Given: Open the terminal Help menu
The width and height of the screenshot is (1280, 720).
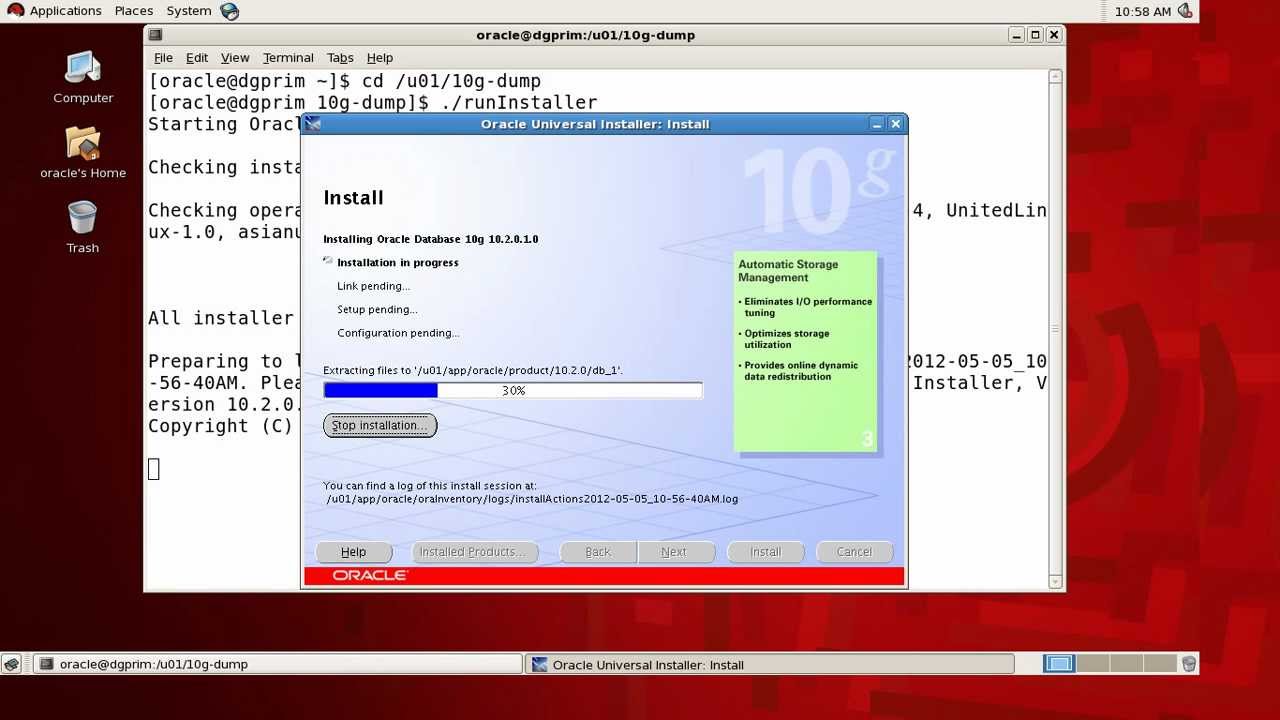Looking at the screenshot, I should point(380,58).
